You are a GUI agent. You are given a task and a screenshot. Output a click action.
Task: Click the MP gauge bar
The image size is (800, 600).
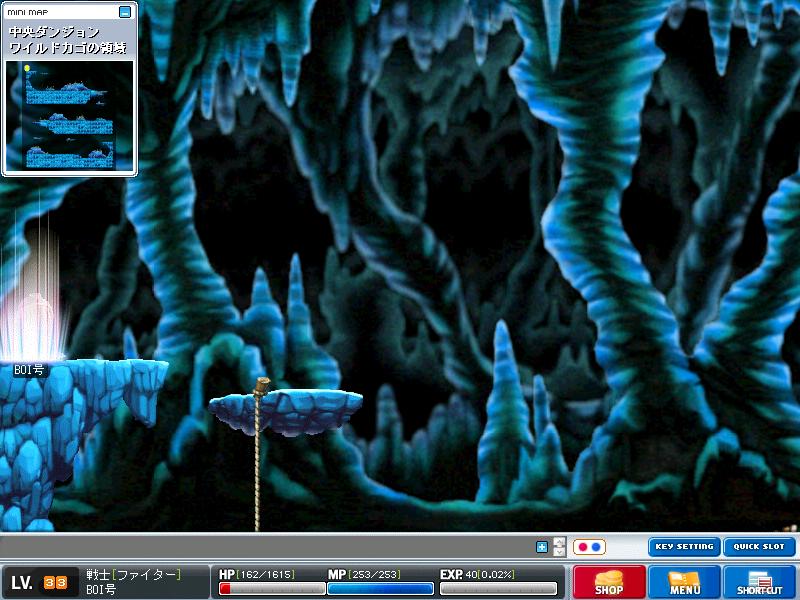(x=381, y=589)
